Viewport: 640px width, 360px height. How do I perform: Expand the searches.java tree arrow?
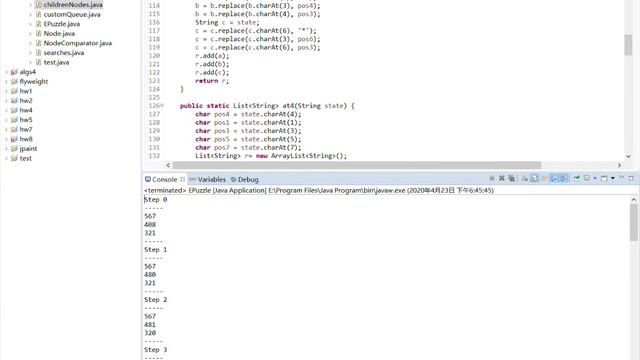(30, 53)
